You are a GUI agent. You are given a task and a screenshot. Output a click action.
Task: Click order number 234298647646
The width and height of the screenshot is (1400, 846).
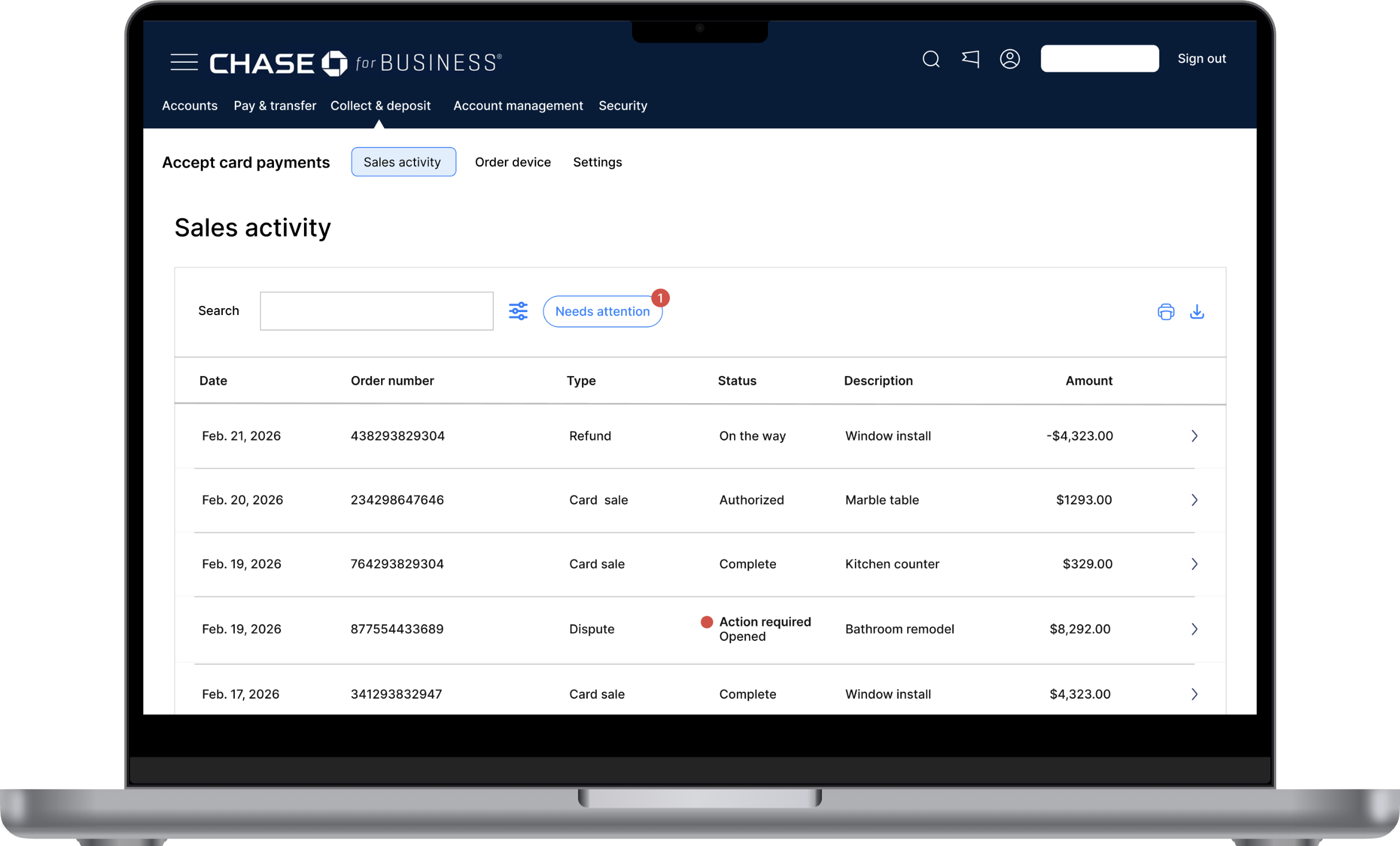pos(397,500)
